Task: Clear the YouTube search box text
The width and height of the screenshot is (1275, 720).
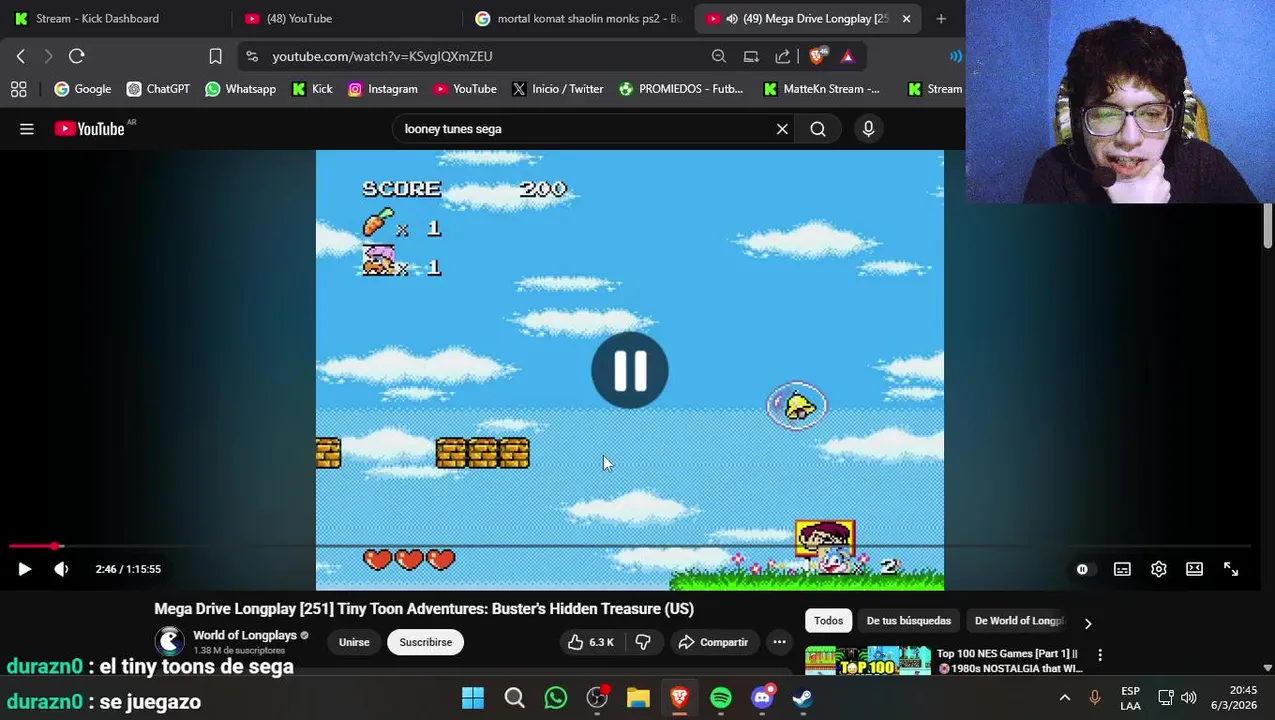Action: pyautogui.click(x=782, y=129)
